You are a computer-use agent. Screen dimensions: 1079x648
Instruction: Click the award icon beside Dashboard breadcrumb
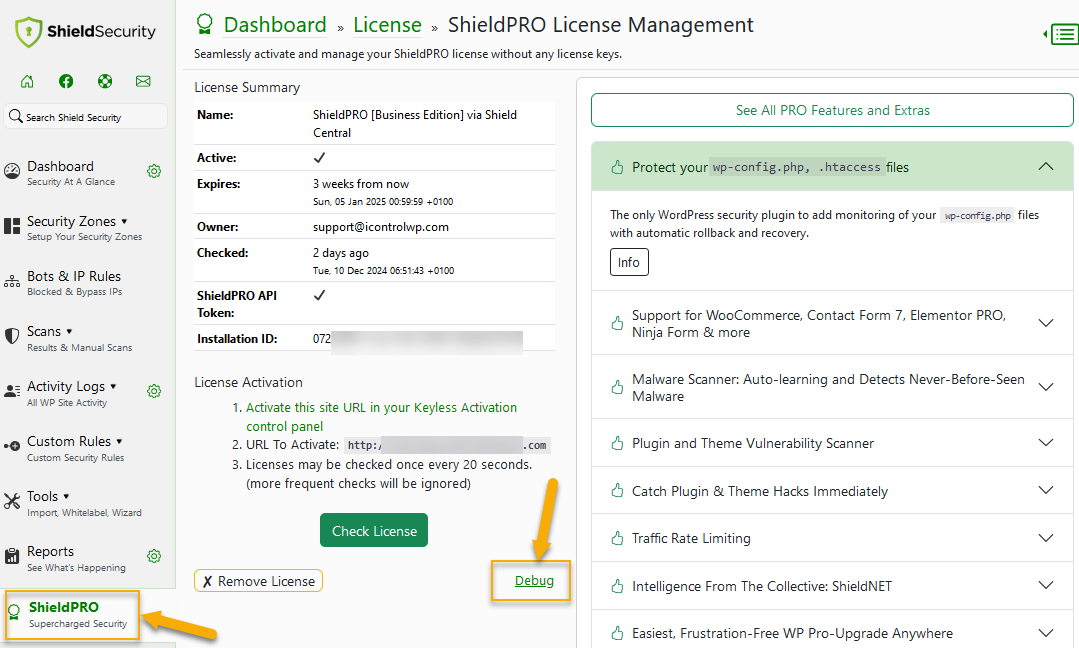(x=204, y=25)
